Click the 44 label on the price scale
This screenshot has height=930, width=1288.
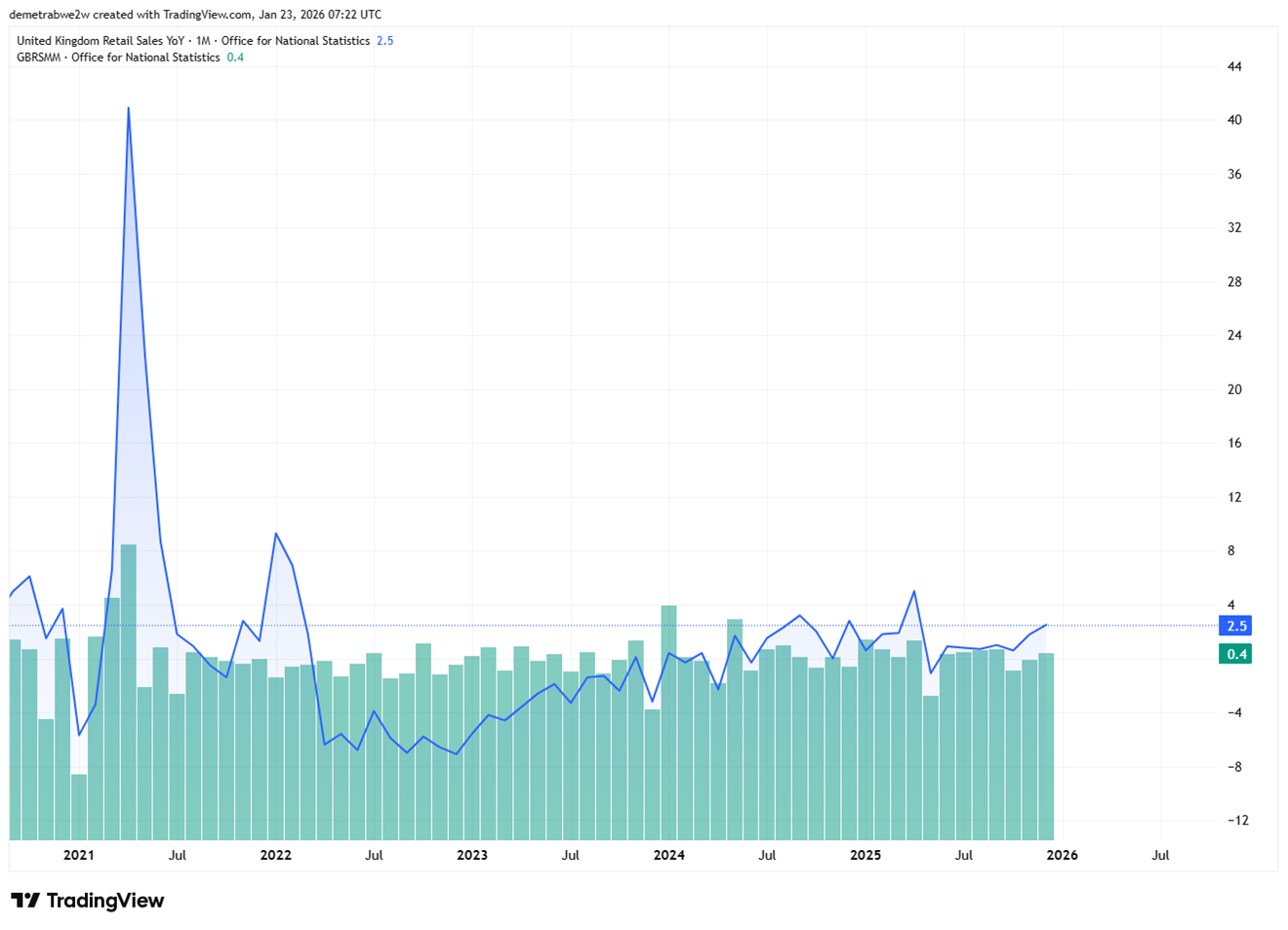(1234, 66)
